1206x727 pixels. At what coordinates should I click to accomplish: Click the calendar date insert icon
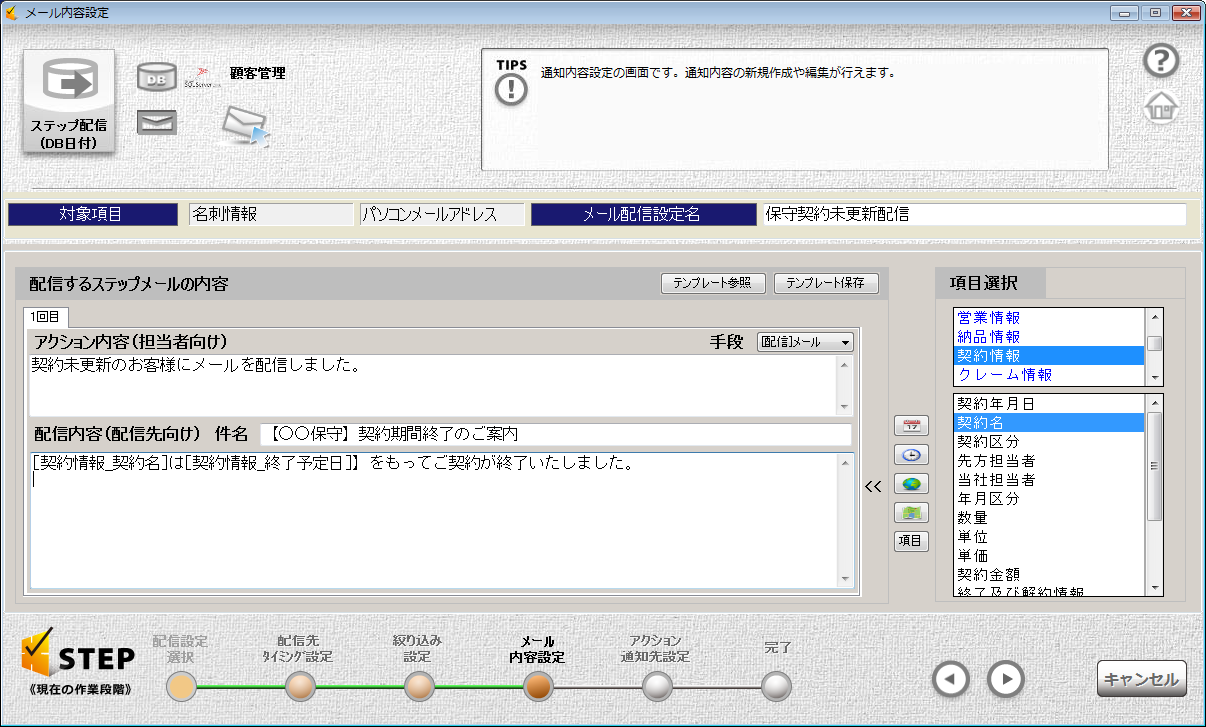tap(911, 426)
